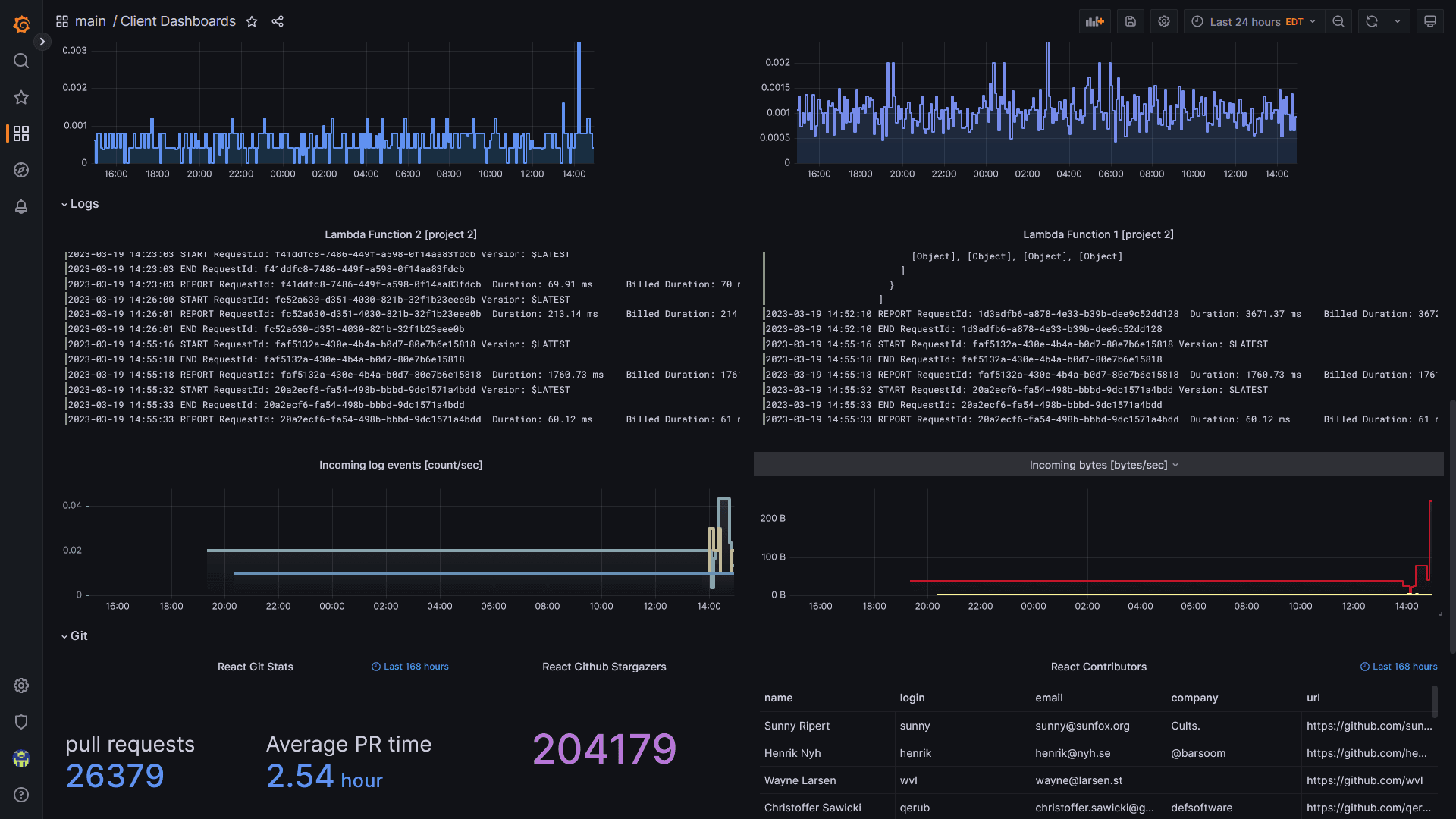Click the 204179 stargazers value
1456x819 pixels.
point(604,749)
